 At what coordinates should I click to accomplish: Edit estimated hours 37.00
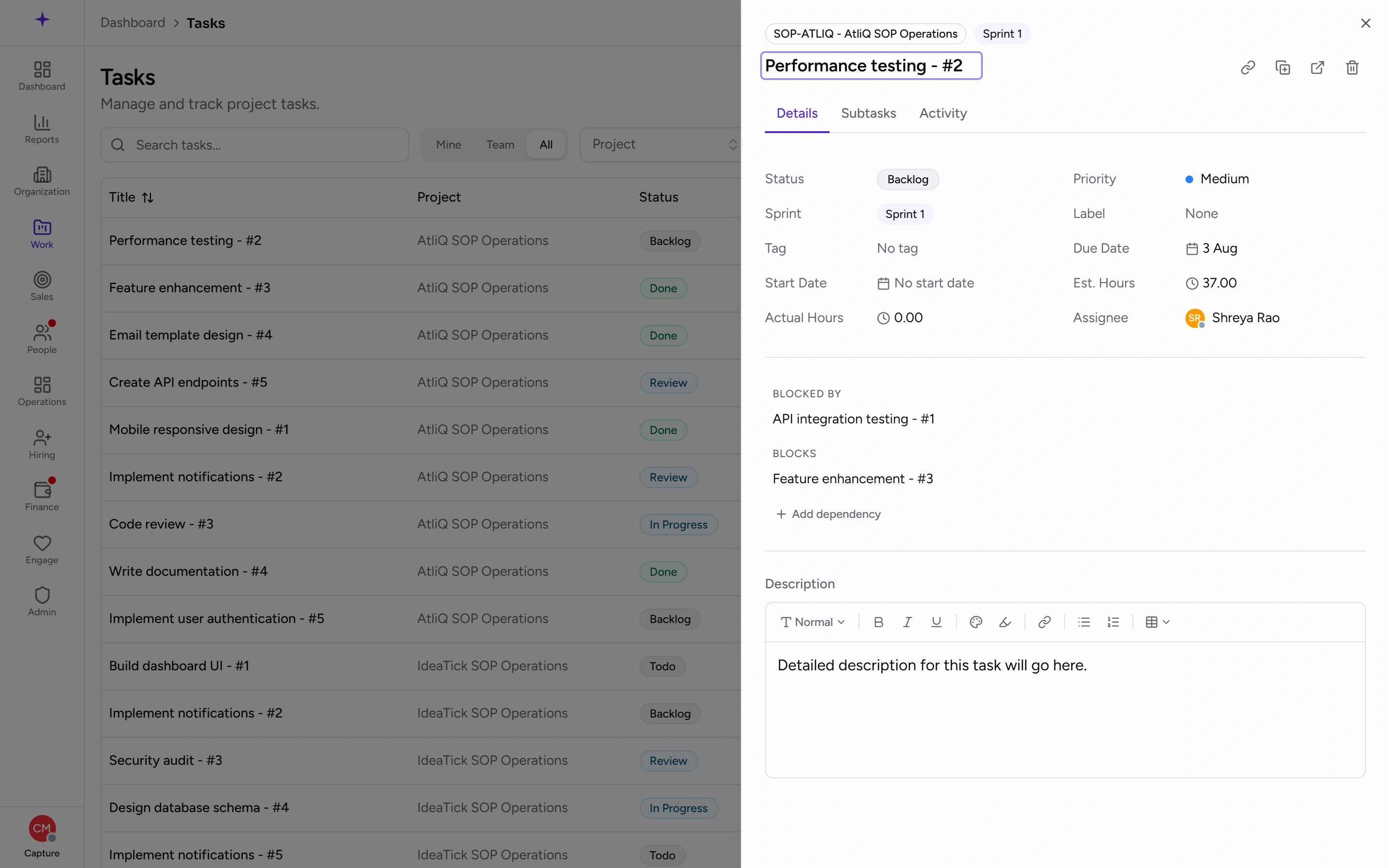pyautogui.click(x=1211, y=283)
